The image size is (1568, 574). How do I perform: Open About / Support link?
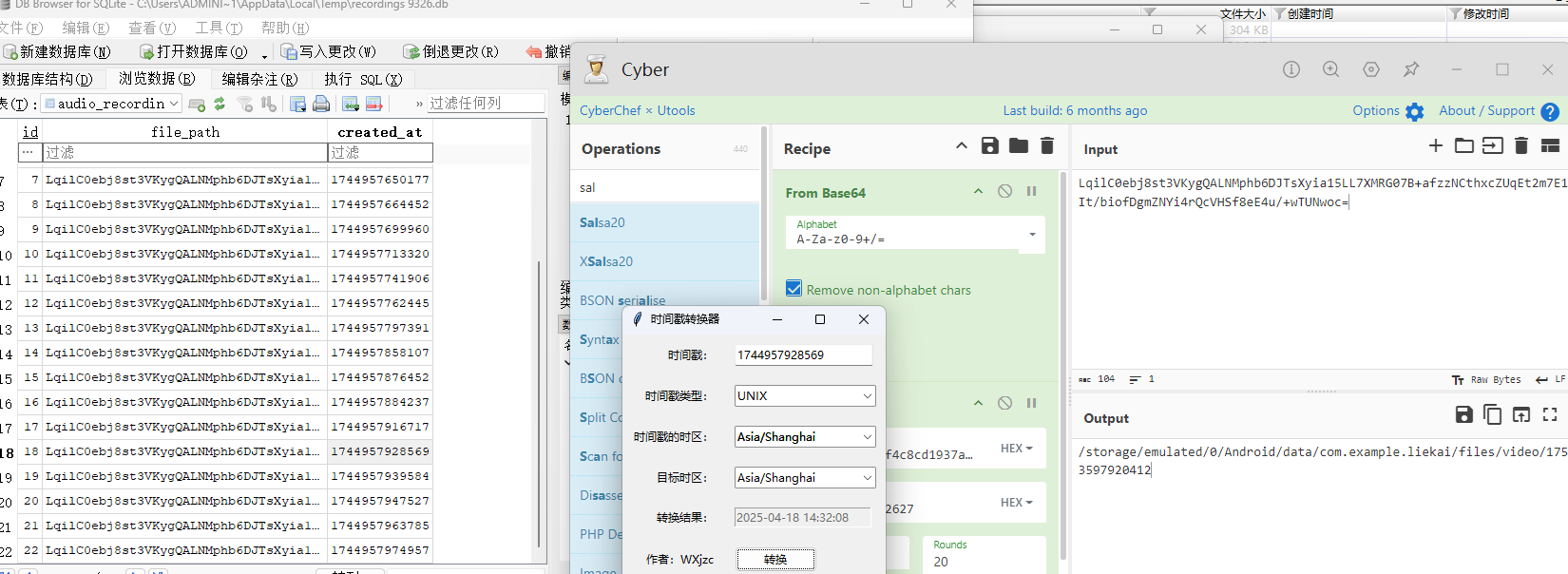pos(1499,111)
